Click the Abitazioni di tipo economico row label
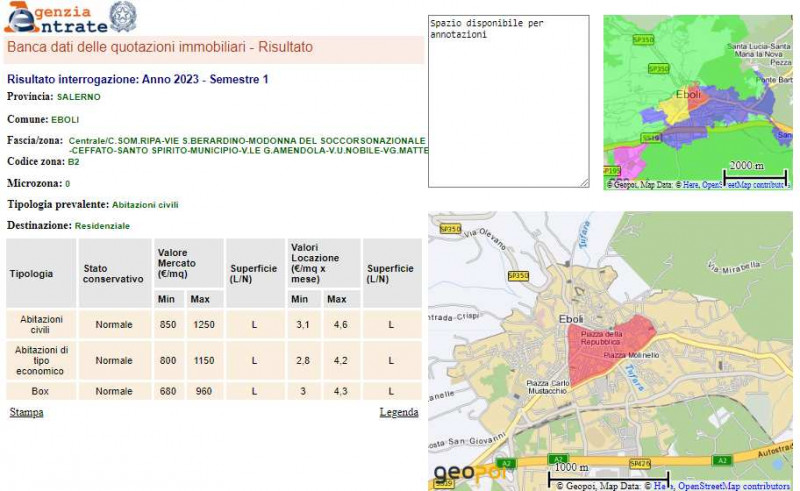 [41, 360]
